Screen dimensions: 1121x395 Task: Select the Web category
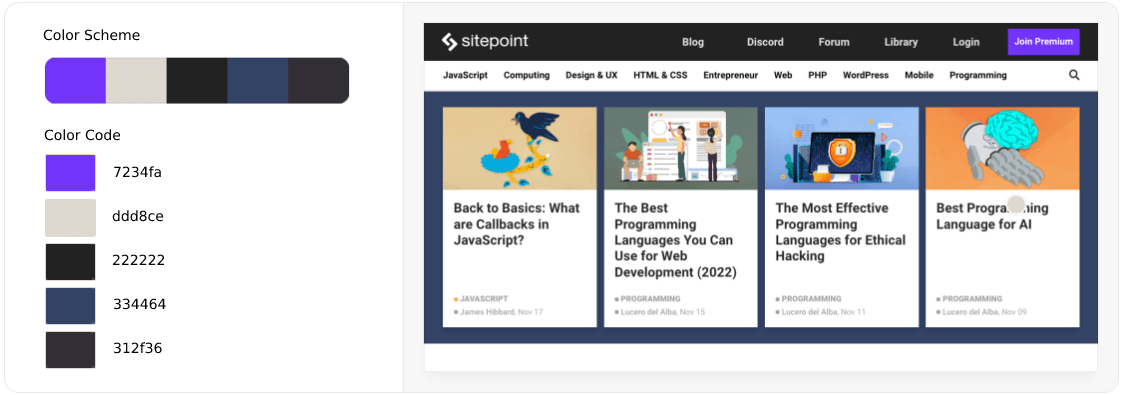tap(783, 75)
